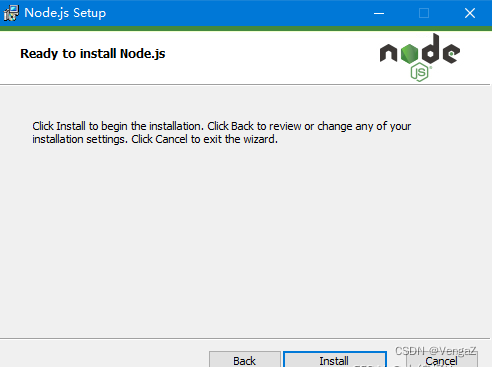
Task: Click the 'Ready to install Node.js' heading
Action: (93, 54)
